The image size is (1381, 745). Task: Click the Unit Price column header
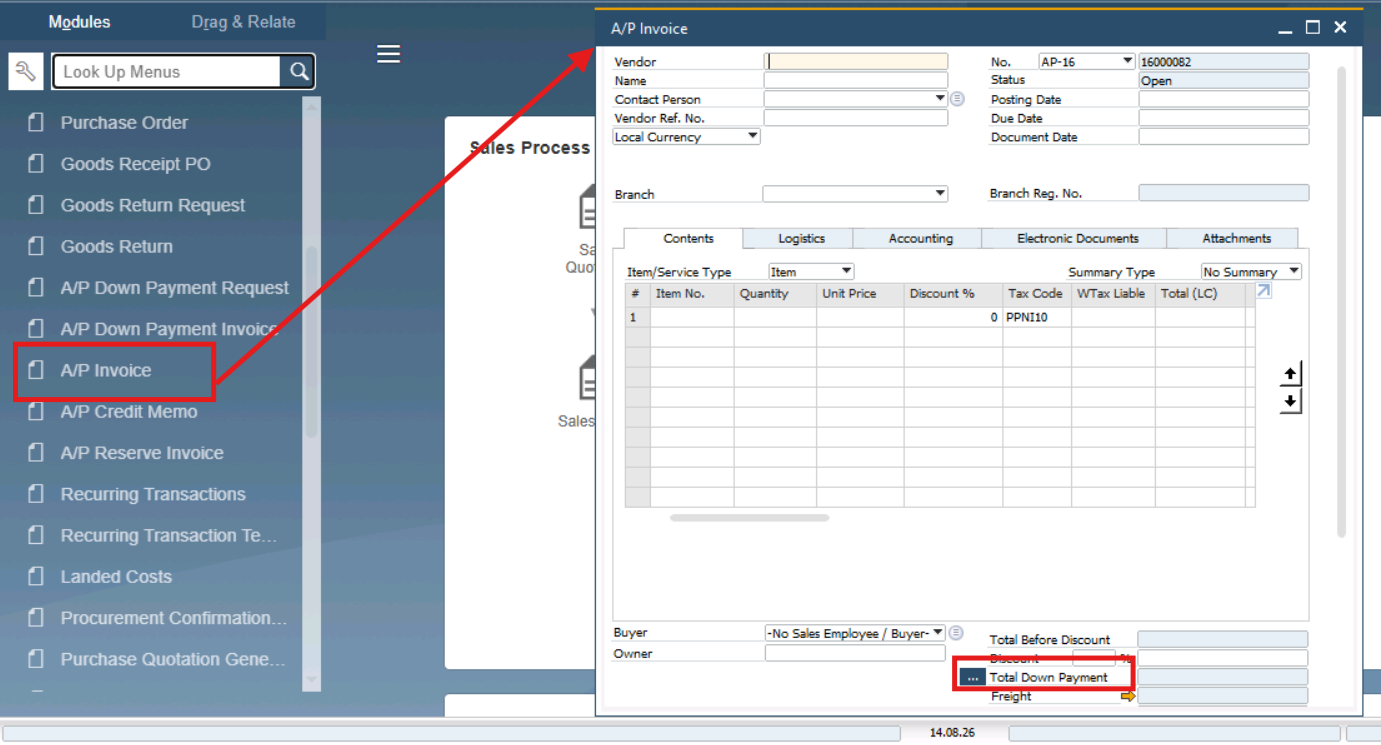pos(860,294)
